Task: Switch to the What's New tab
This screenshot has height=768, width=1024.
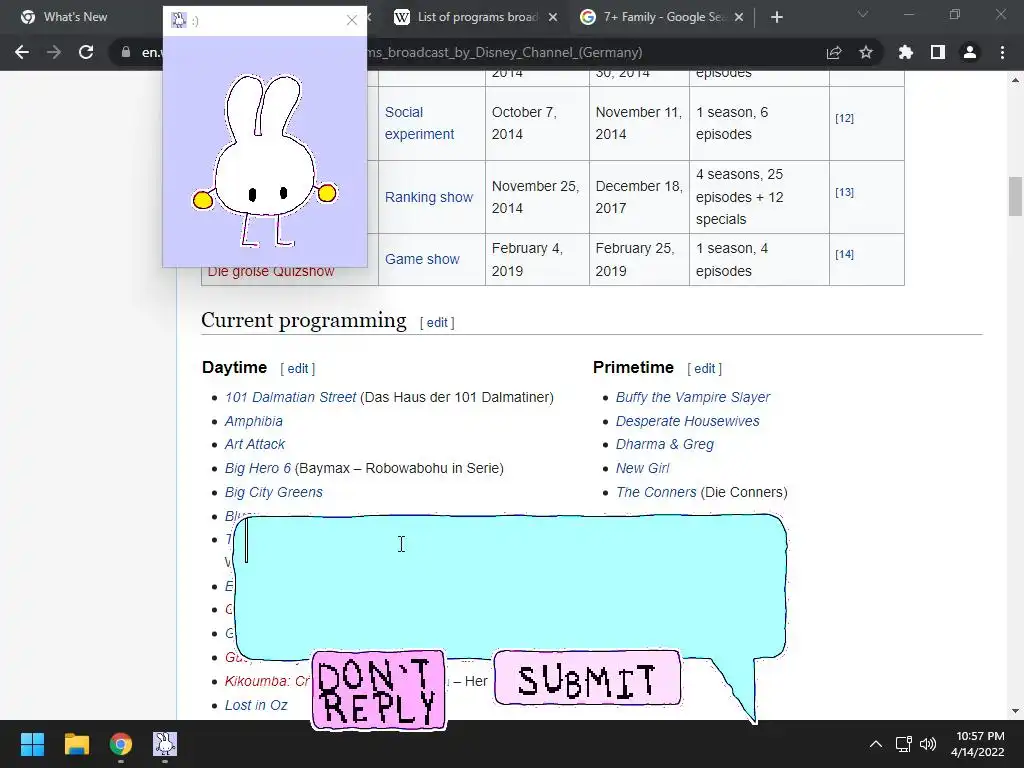Action: click(x=75, y=17)
